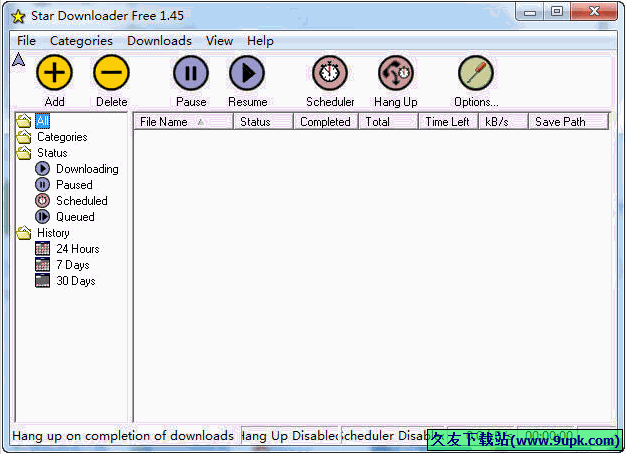Click the Hang Up toolbar icon
Image resolution: width=626 pixels, height=454 pixels.
[x=396, y=73]
